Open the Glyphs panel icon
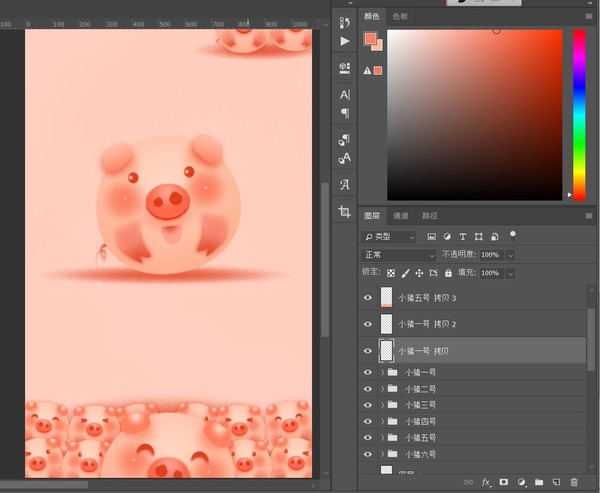 pyautogui.click(x=344, y=185)
